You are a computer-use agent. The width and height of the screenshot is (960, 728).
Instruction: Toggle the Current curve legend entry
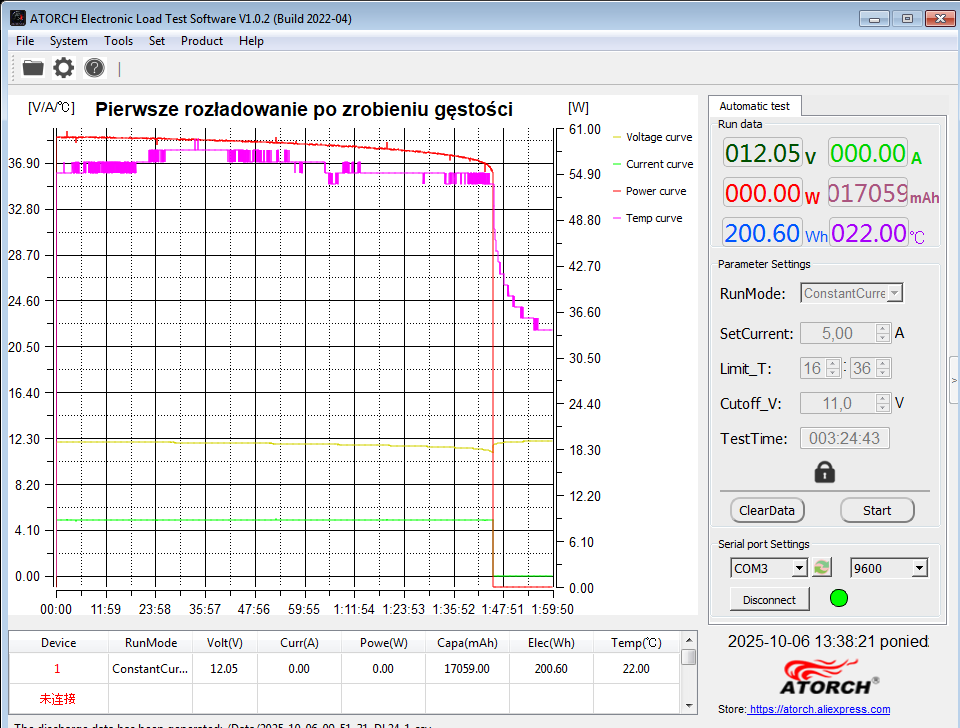(653, 164)
